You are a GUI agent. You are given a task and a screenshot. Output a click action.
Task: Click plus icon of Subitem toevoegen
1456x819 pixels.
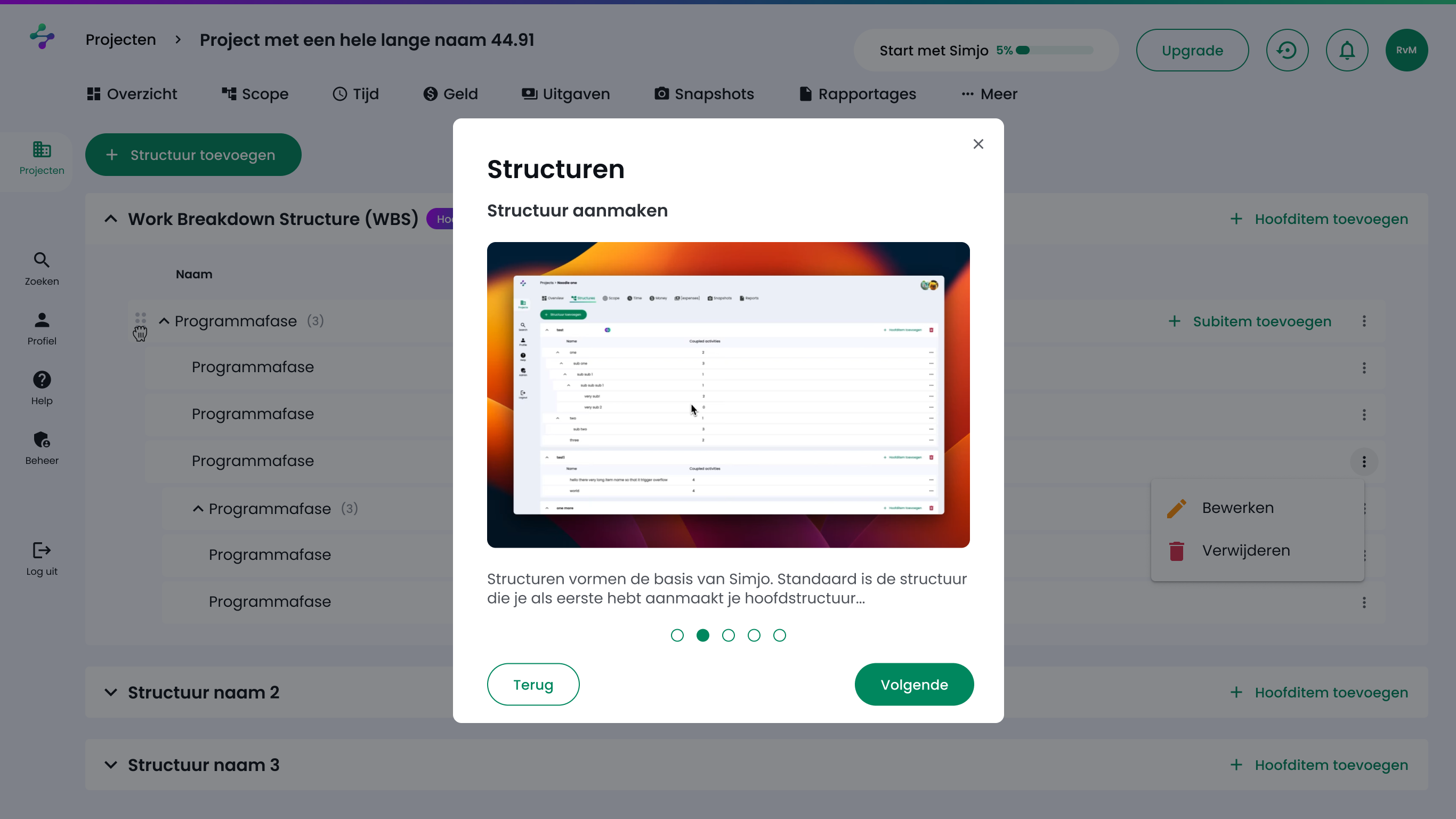click(1174, 322)
